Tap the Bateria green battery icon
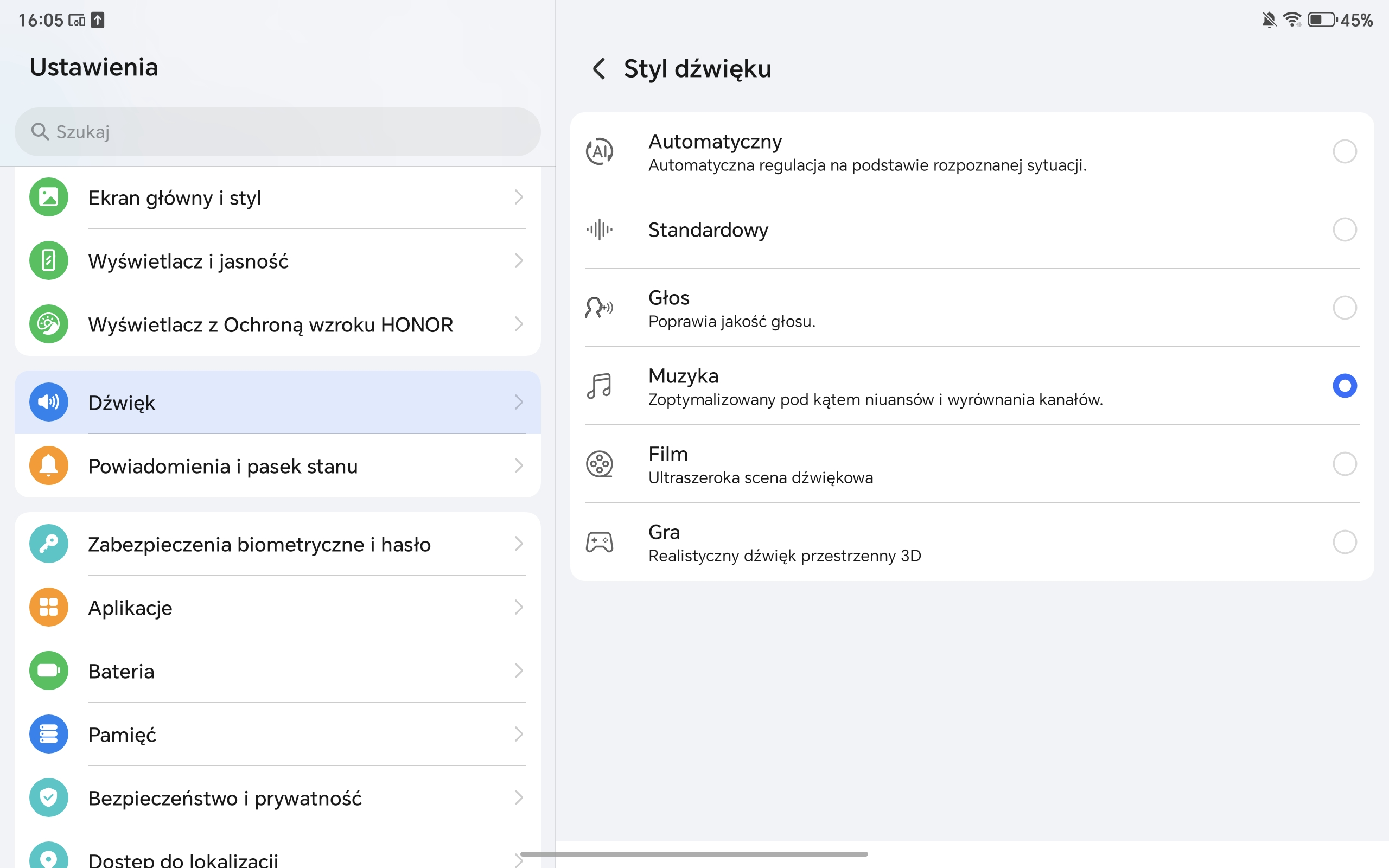 point(49,671)
